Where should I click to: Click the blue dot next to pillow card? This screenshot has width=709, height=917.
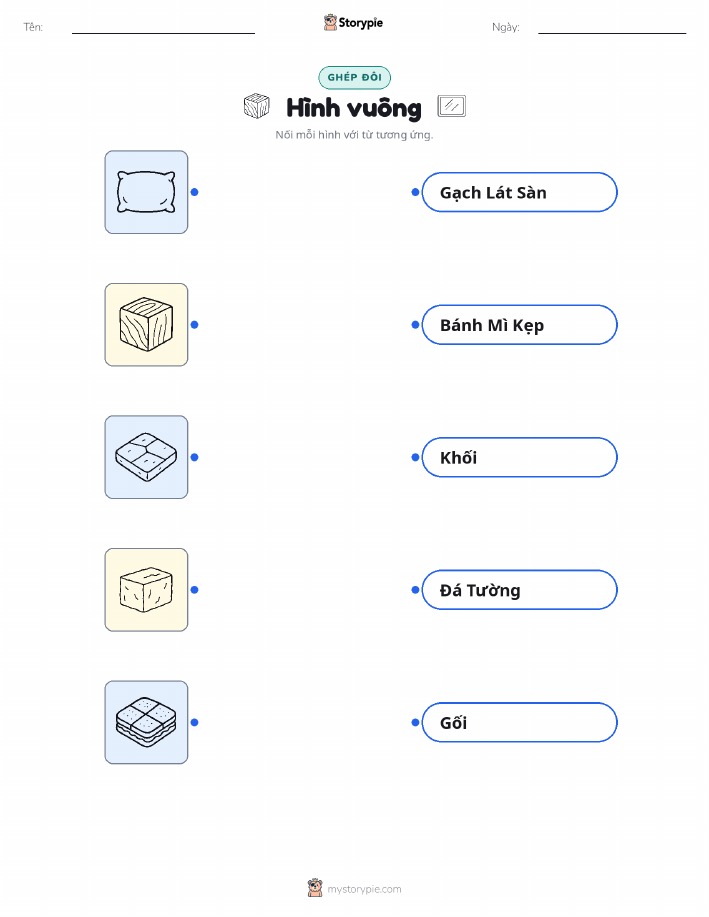195,192
